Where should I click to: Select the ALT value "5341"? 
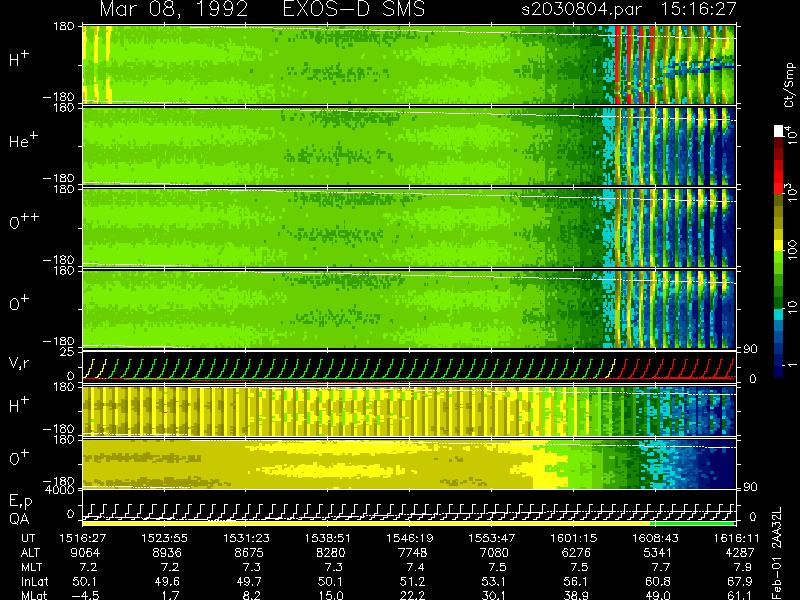pyautogui.click(x=658, y=553)
